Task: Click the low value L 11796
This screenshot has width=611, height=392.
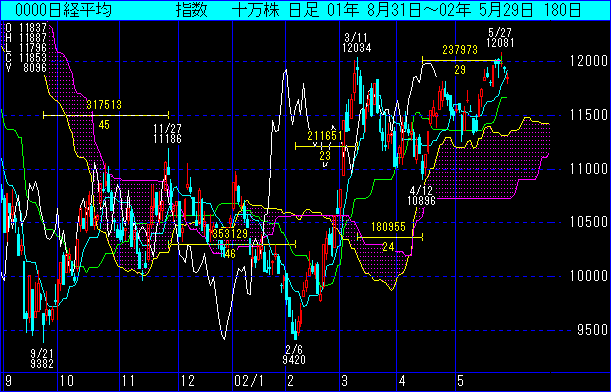Action: click(x=26, y=48)
